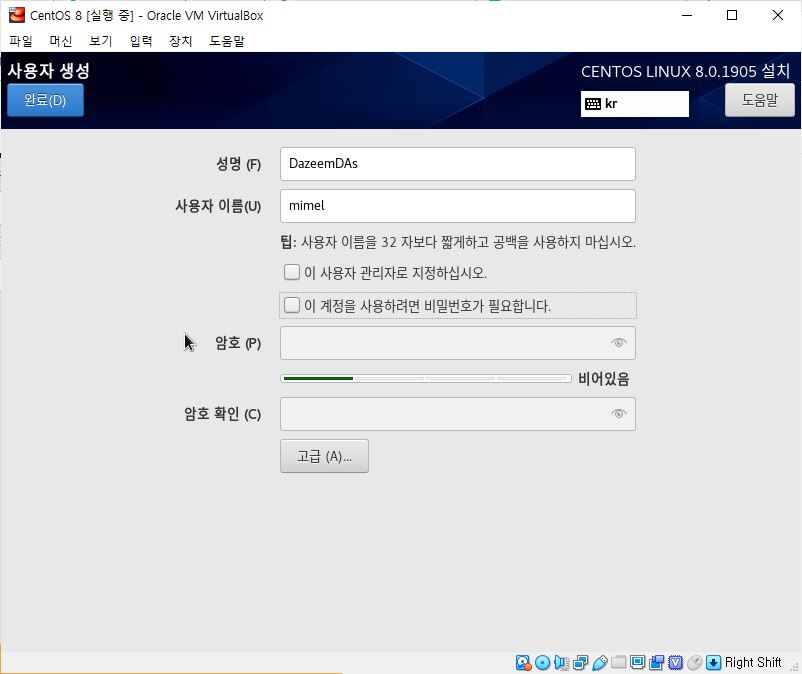The height and width of the screenshot is (674, 802).
Task: Click the shared folders status icon
Action: click(x=618, y=662)
